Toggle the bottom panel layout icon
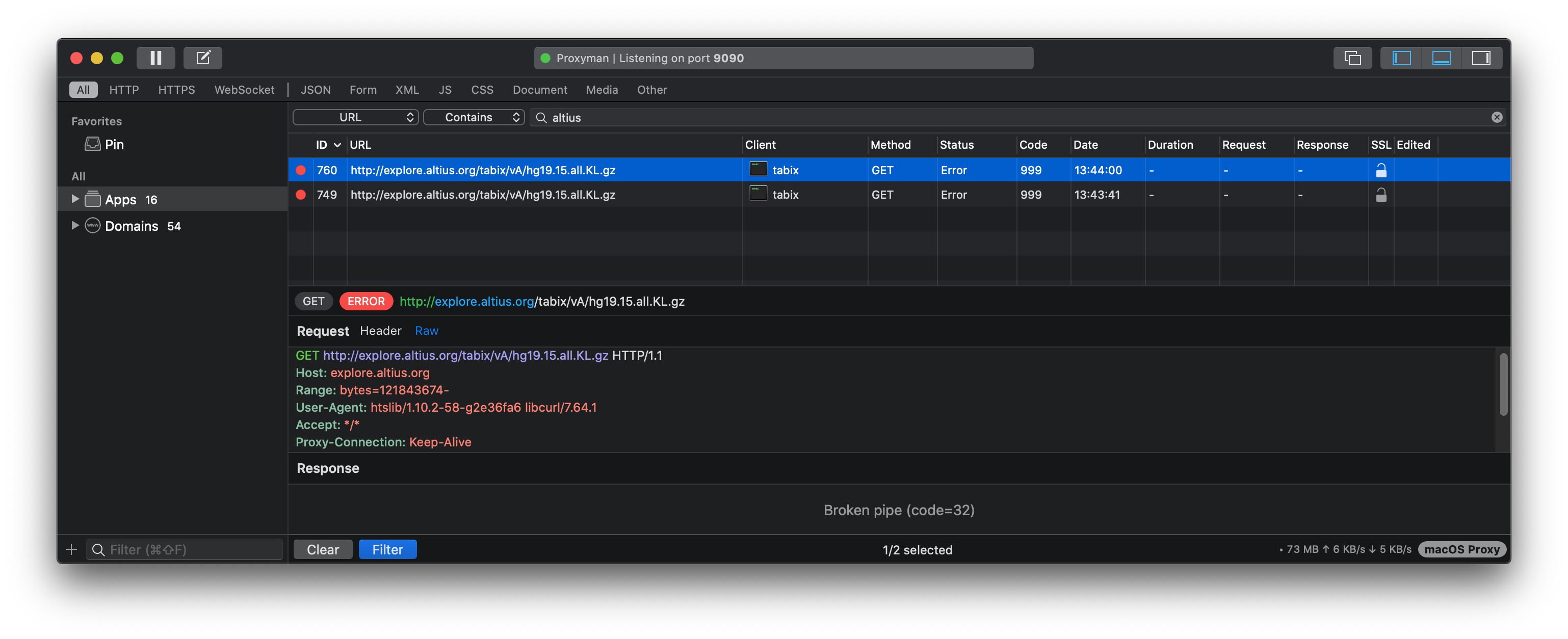 (x=1441, y=58)
